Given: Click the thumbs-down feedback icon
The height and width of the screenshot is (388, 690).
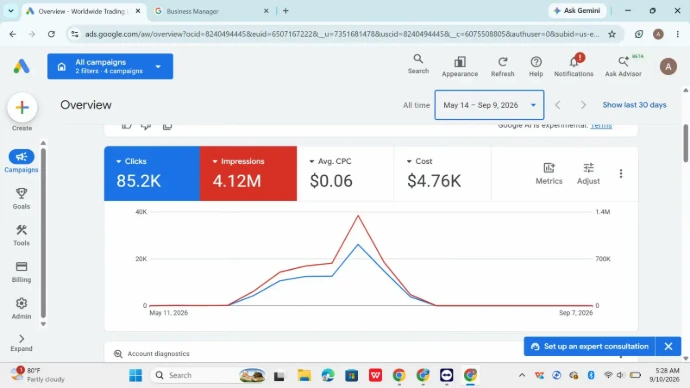Looking at the screenshot, I should [x=146, y=126].
